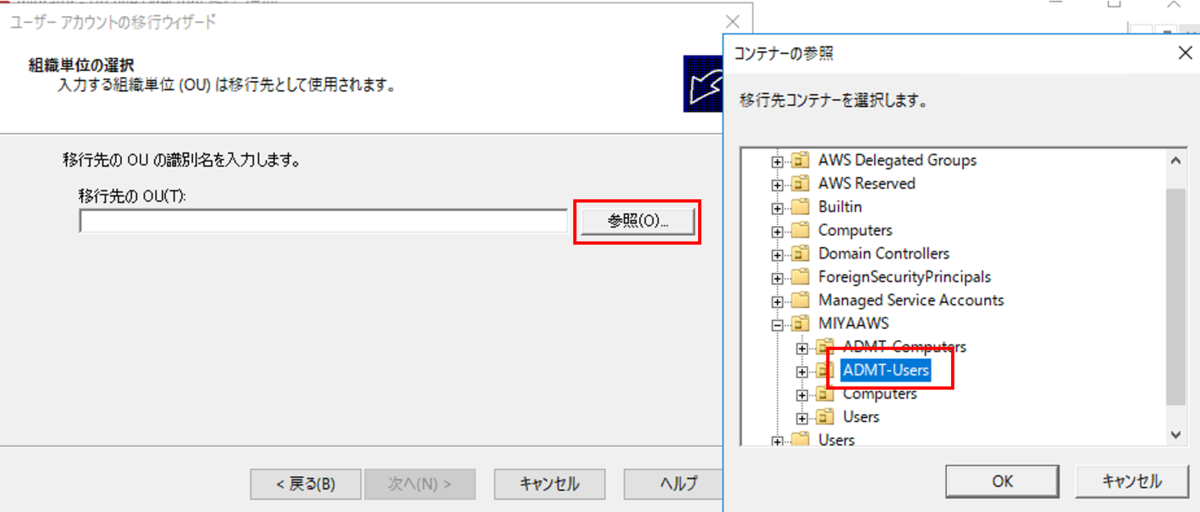Expand the AWS Delegated Groups node

point(777,160)
